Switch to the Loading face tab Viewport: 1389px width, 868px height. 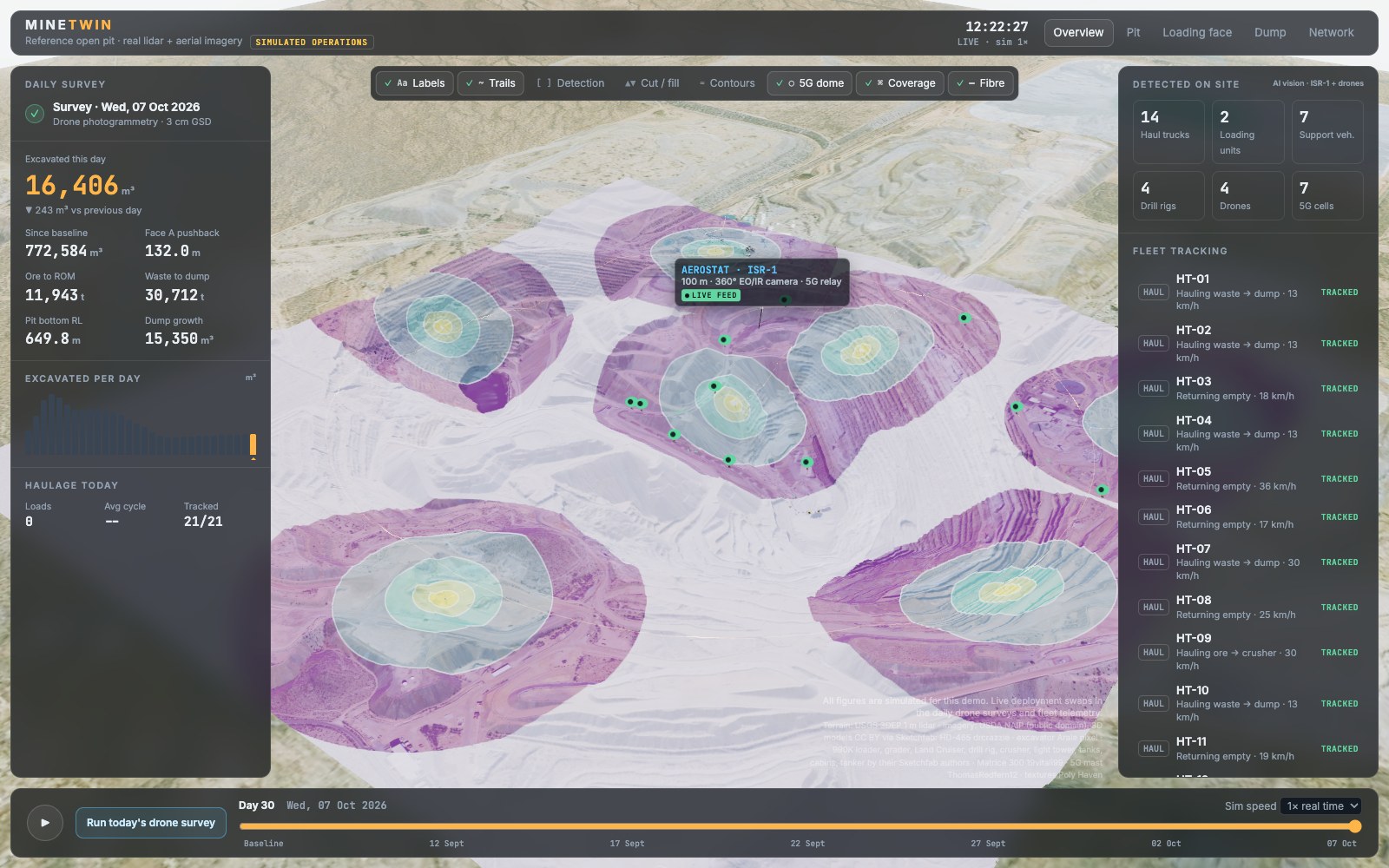point(1197,33)
